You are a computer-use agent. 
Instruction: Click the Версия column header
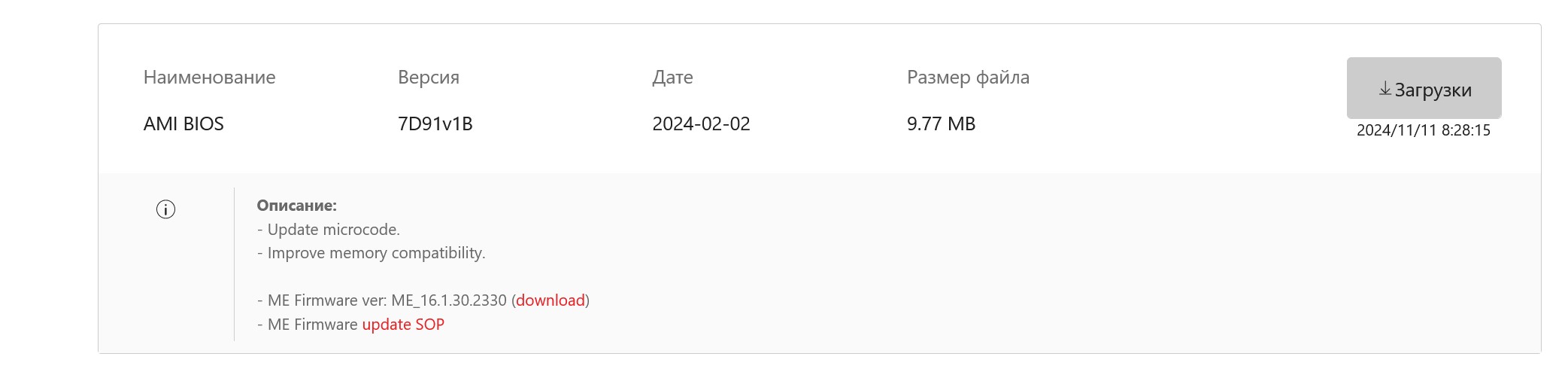tap(428, 78)
